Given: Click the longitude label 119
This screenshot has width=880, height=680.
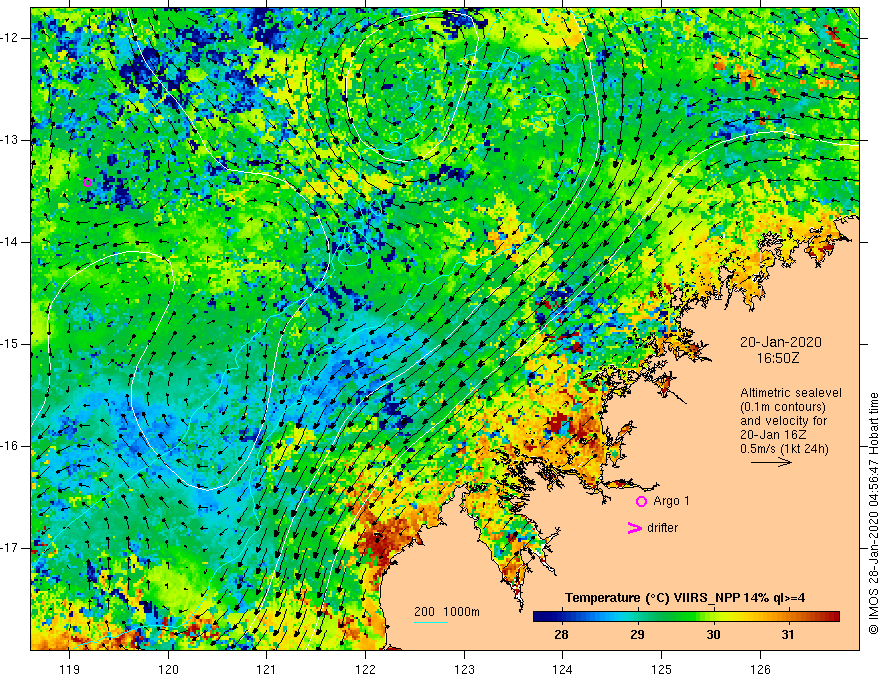Looking at the screenshot, I should [69, 669].
